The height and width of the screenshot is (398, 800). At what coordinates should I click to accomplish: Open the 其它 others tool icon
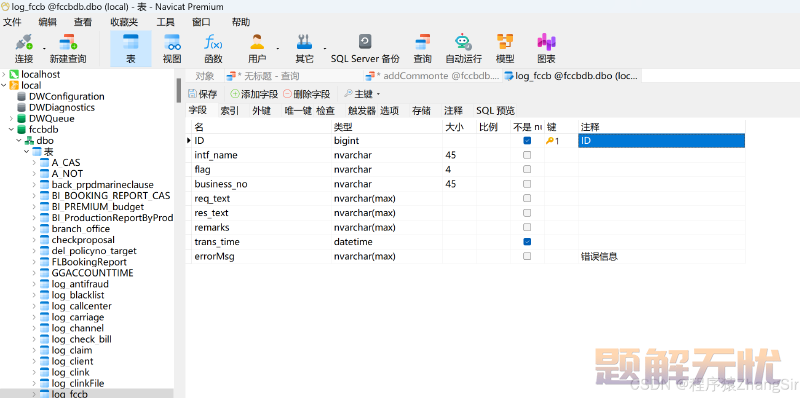tap(304, 42)
